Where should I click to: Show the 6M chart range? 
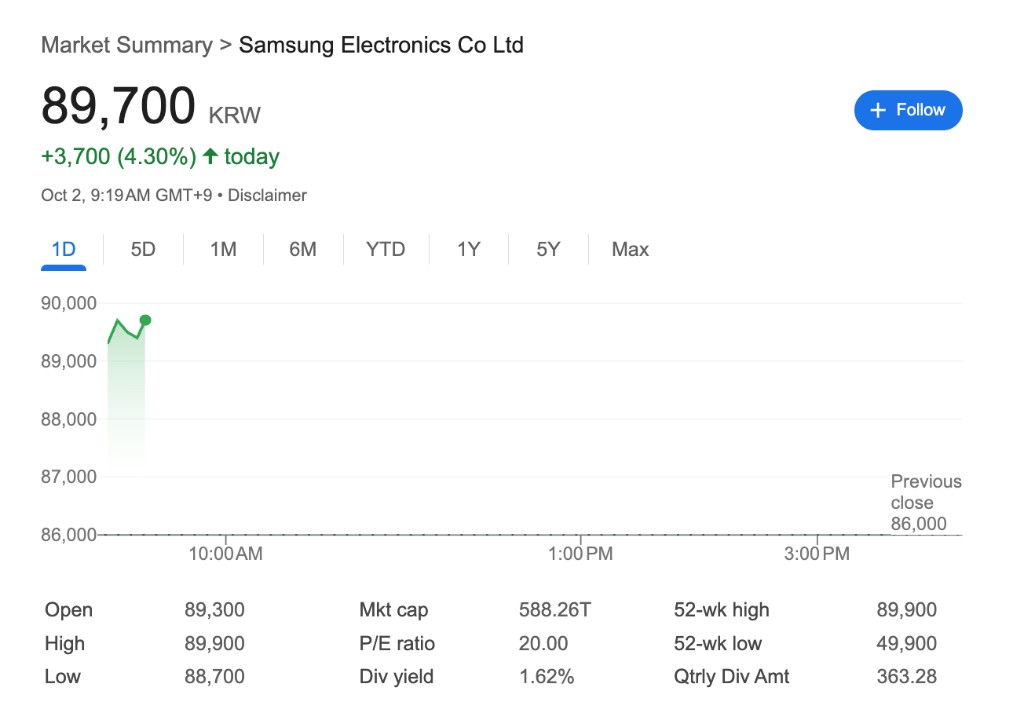click(x=302, y=249)
